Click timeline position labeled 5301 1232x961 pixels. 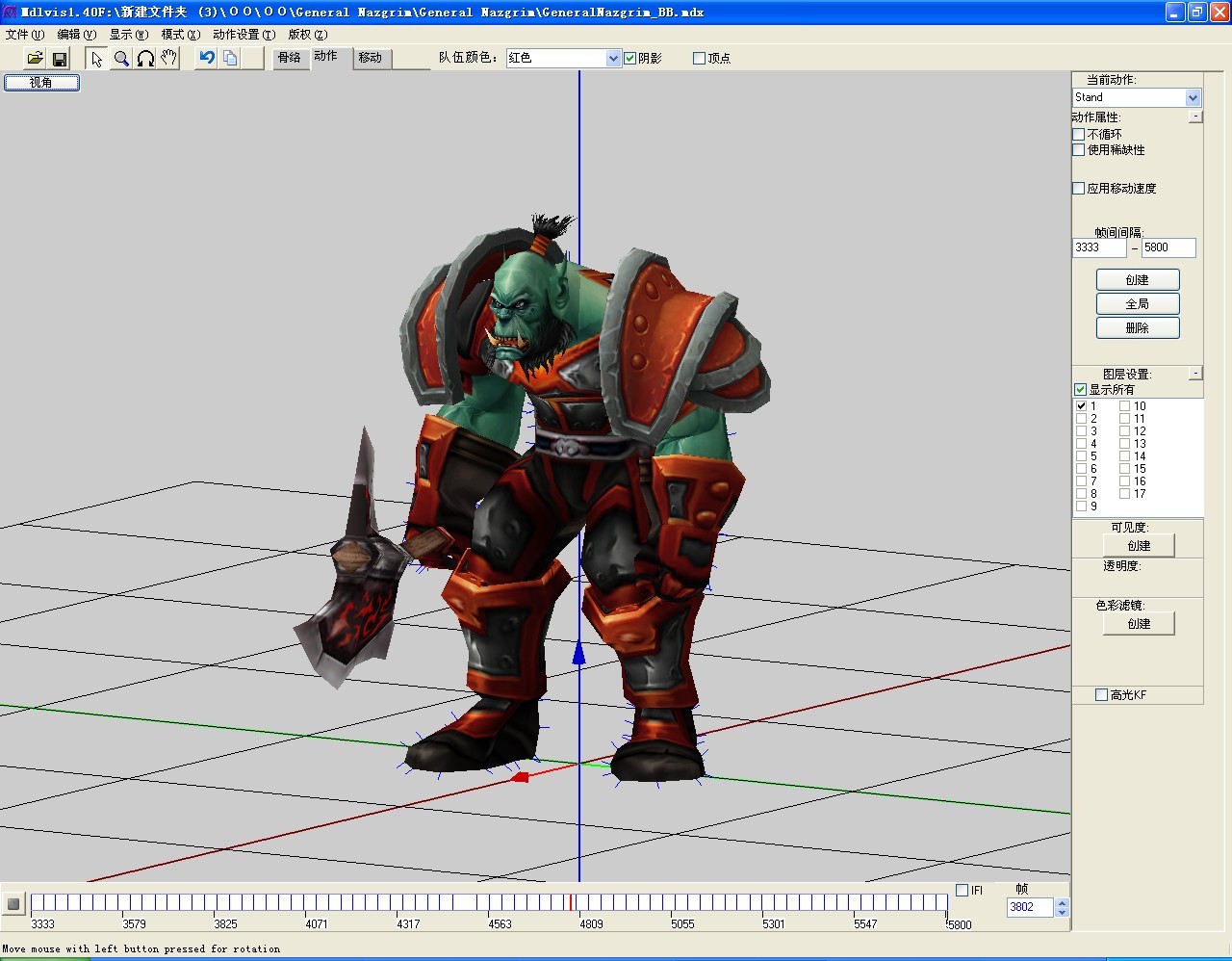pos(774,924)
